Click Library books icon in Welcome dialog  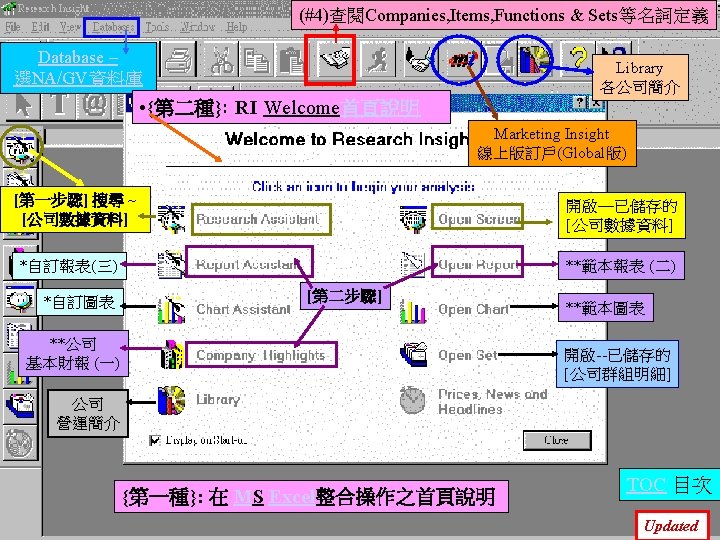coord(171,400)
